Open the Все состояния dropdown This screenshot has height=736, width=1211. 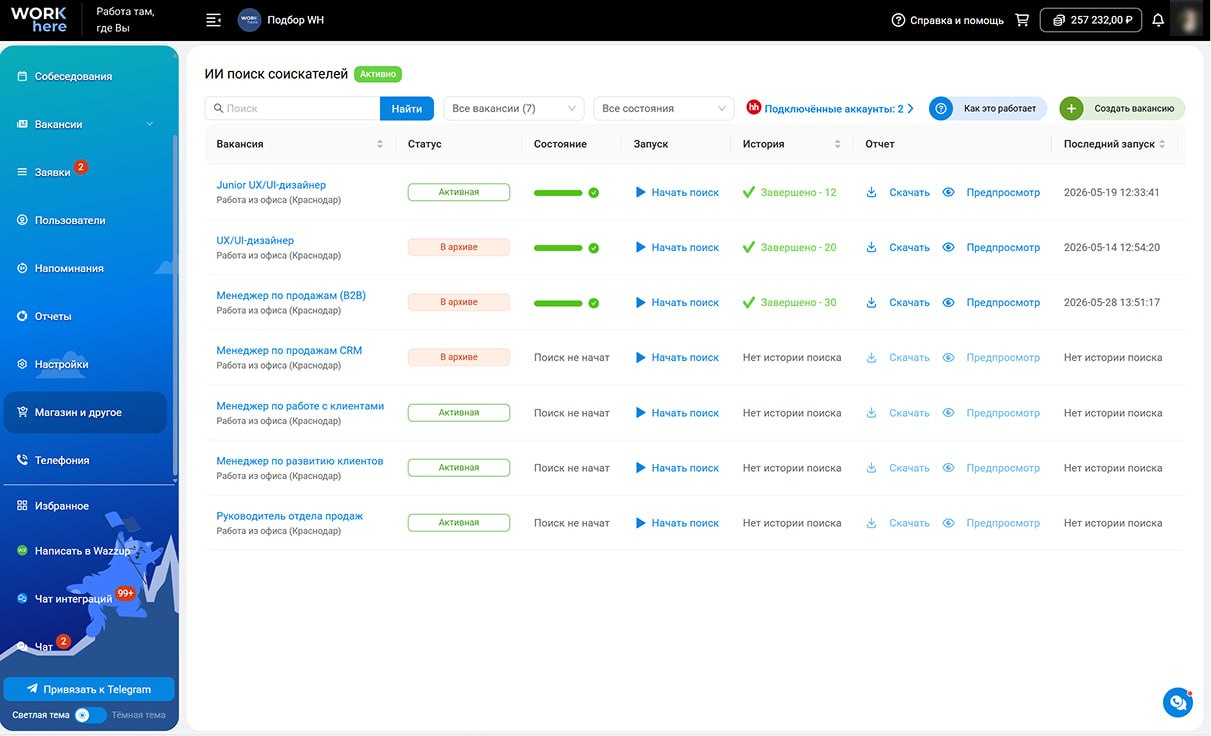point(664,108)
